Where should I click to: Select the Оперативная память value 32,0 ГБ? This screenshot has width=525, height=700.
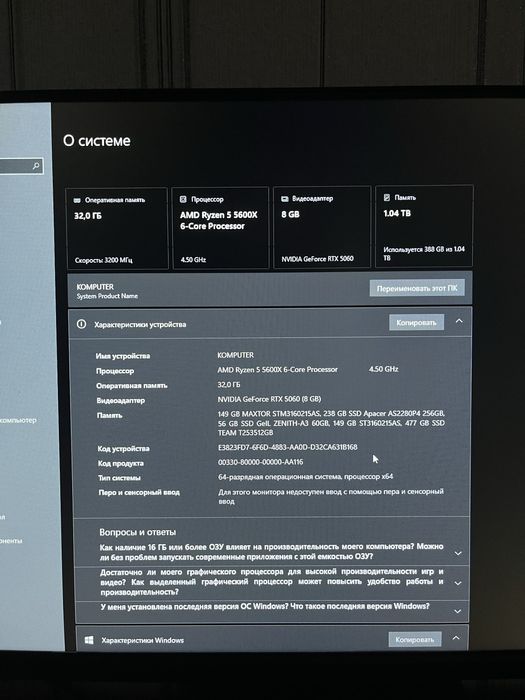(229, 384)
